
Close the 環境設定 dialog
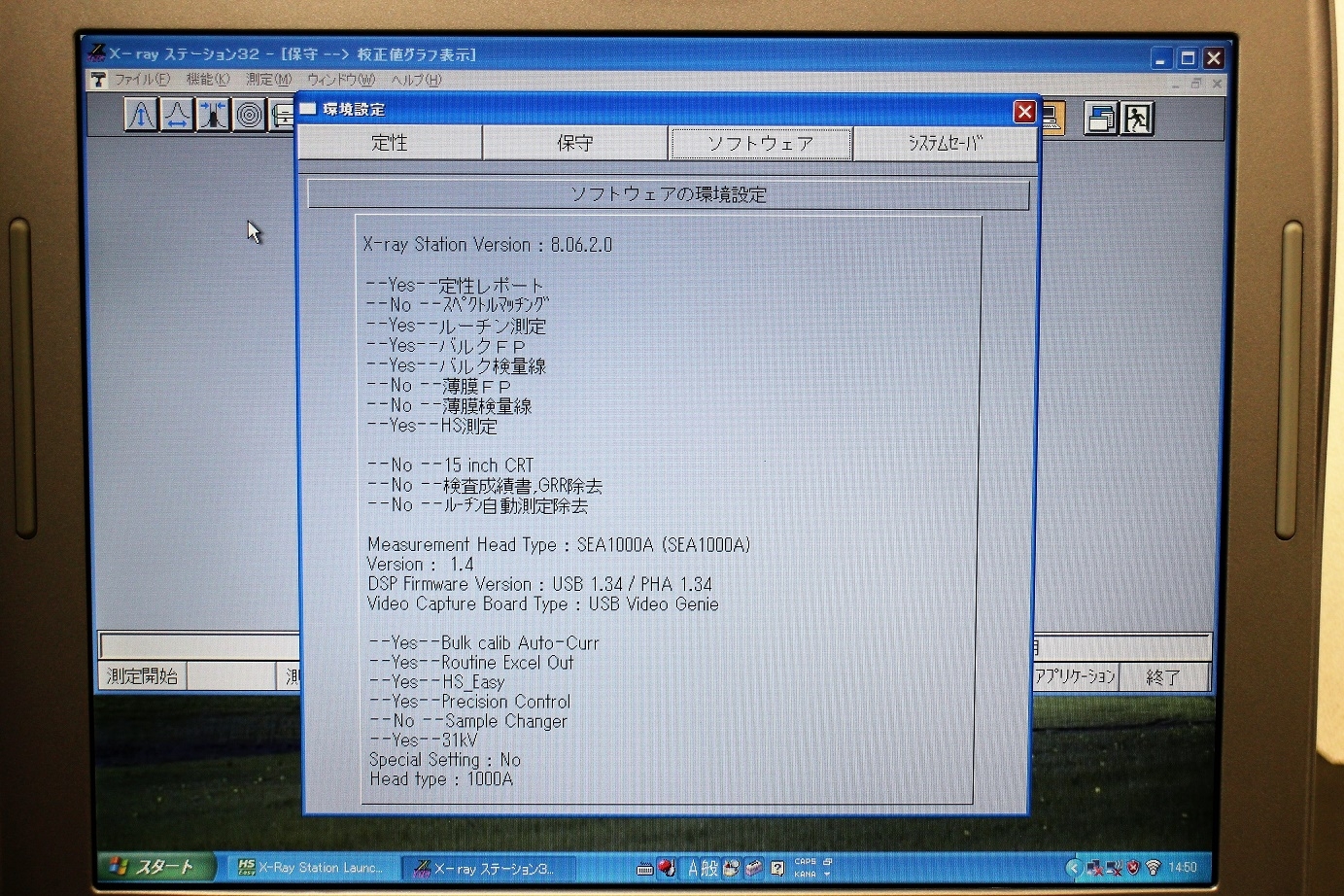(x=1024, y=112)
